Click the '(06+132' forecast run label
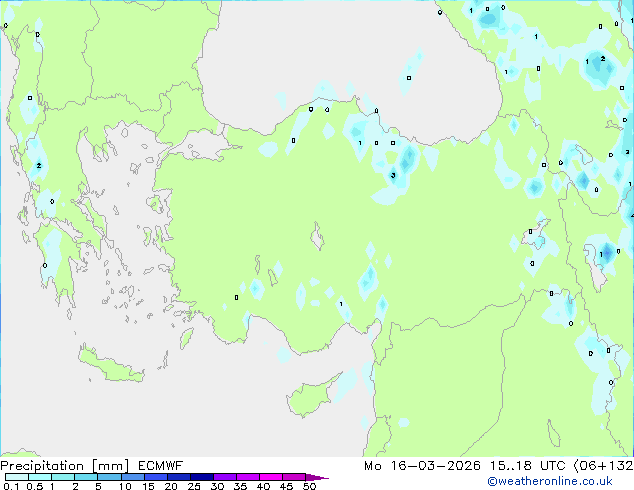Image resolution: width=634 pixels, height=490 pixels. click(x=603, y=466)
